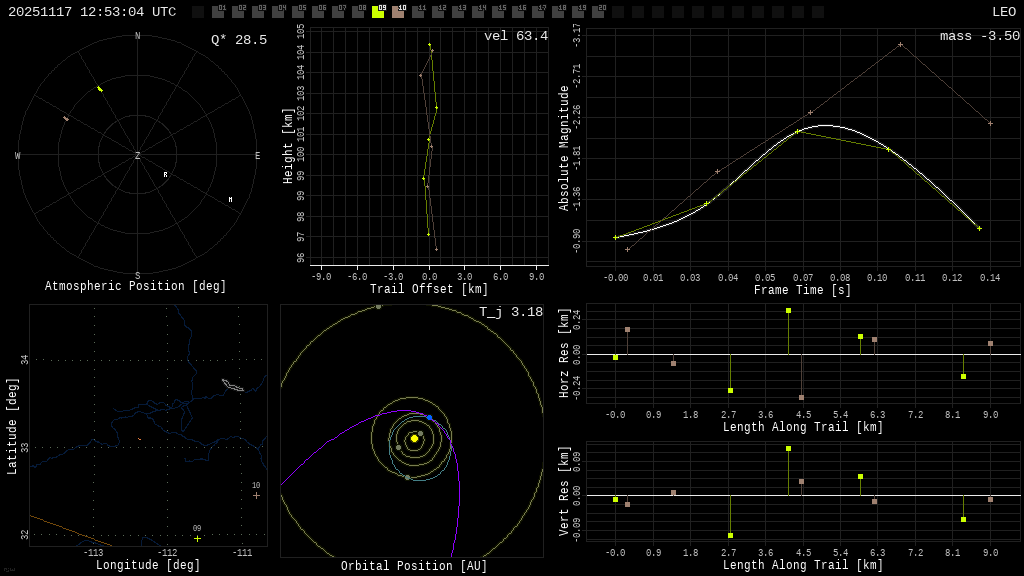Viewport: 1024px width, 576px height.
Task: Select the tan station 10 indicator
Action: pyautogui.click(x=398, y=13)
